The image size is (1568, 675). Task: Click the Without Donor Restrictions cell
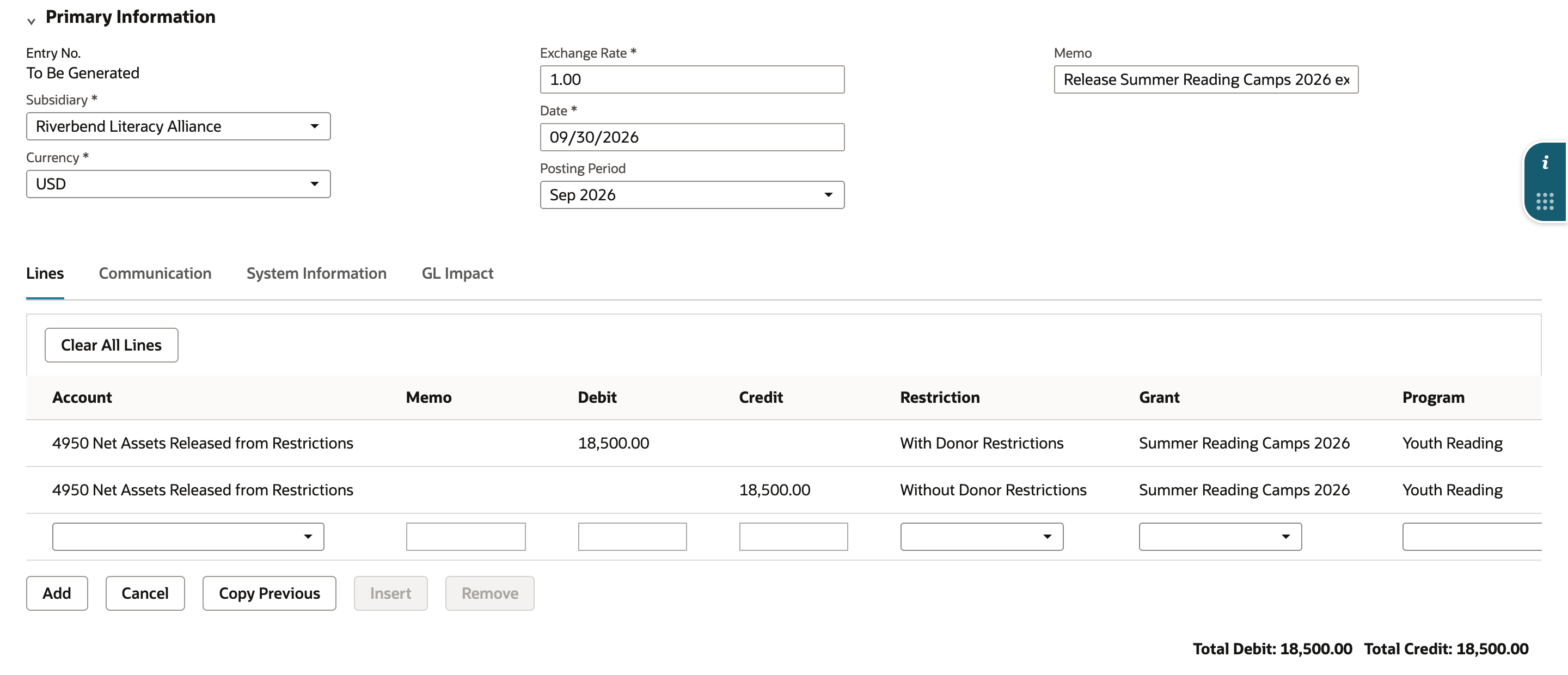pyautogui.click(x=994, y=490)
